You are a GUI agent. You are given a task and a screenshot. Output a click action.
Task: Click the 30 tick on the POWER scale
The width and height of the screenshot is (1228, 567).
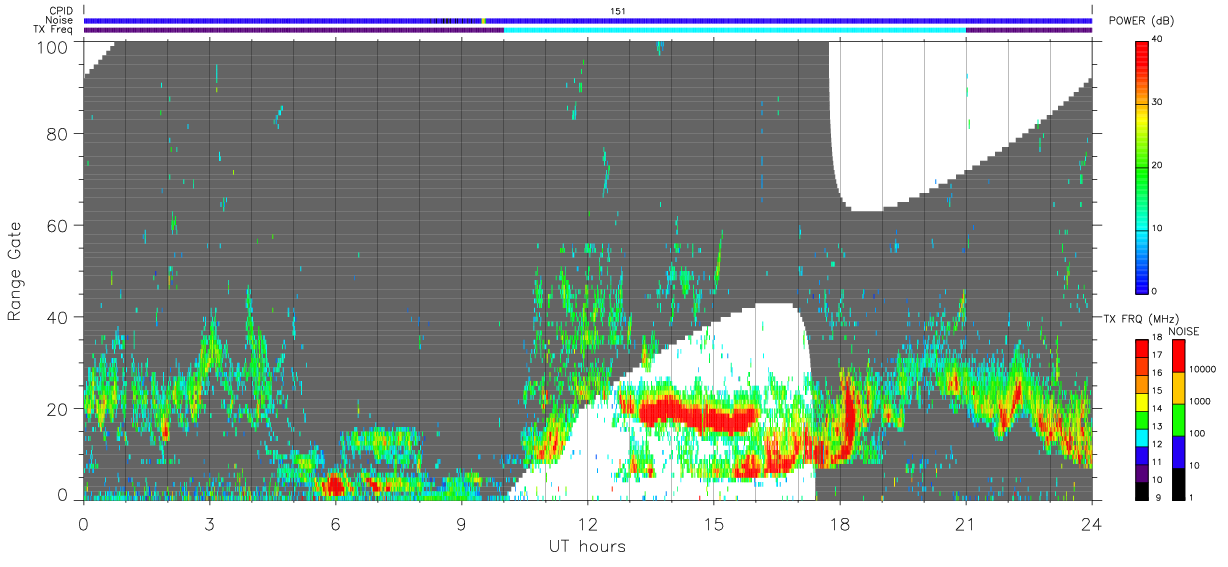click(1159, 103)
